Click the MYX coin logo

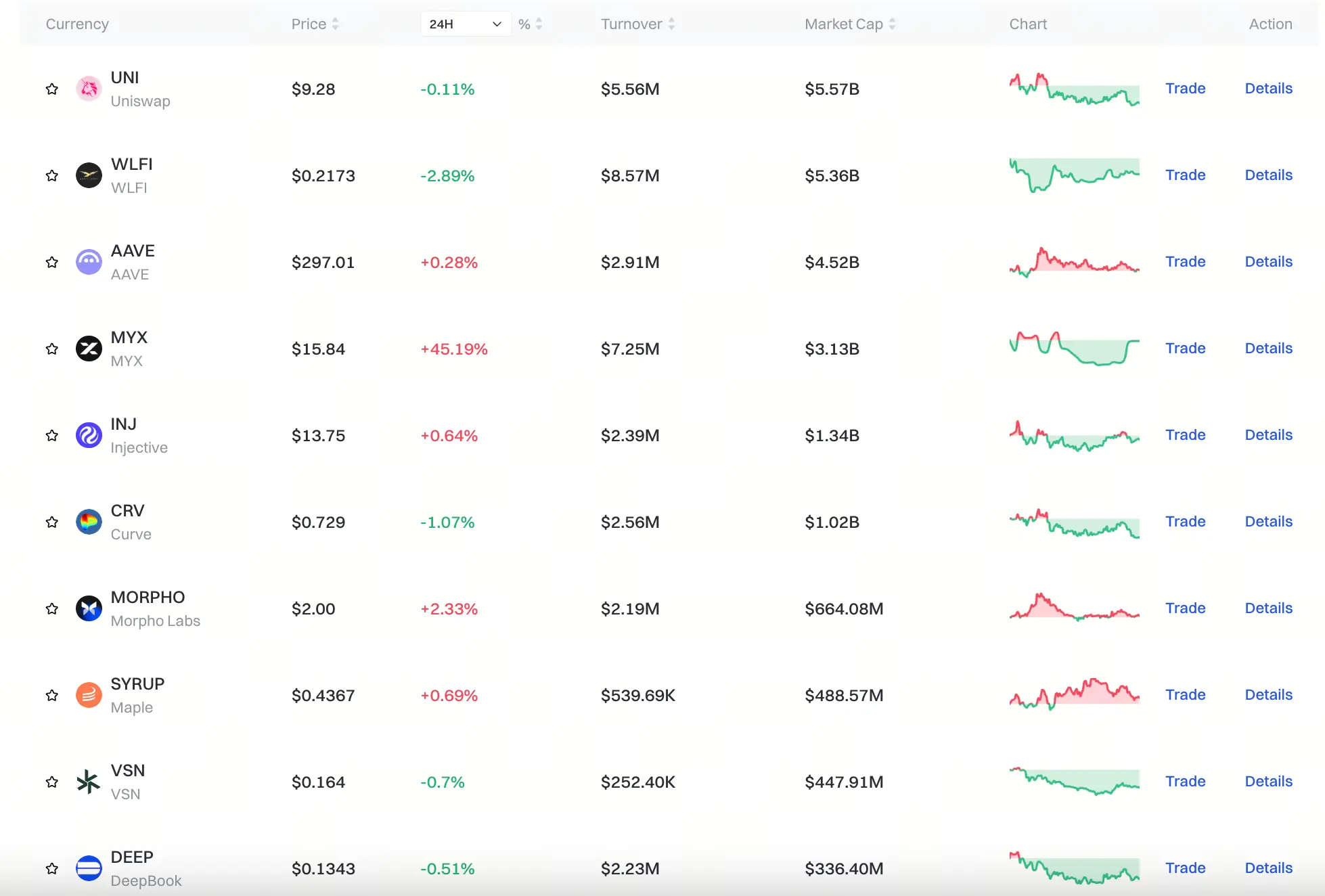pyautogui.click(x=89, y=349)
